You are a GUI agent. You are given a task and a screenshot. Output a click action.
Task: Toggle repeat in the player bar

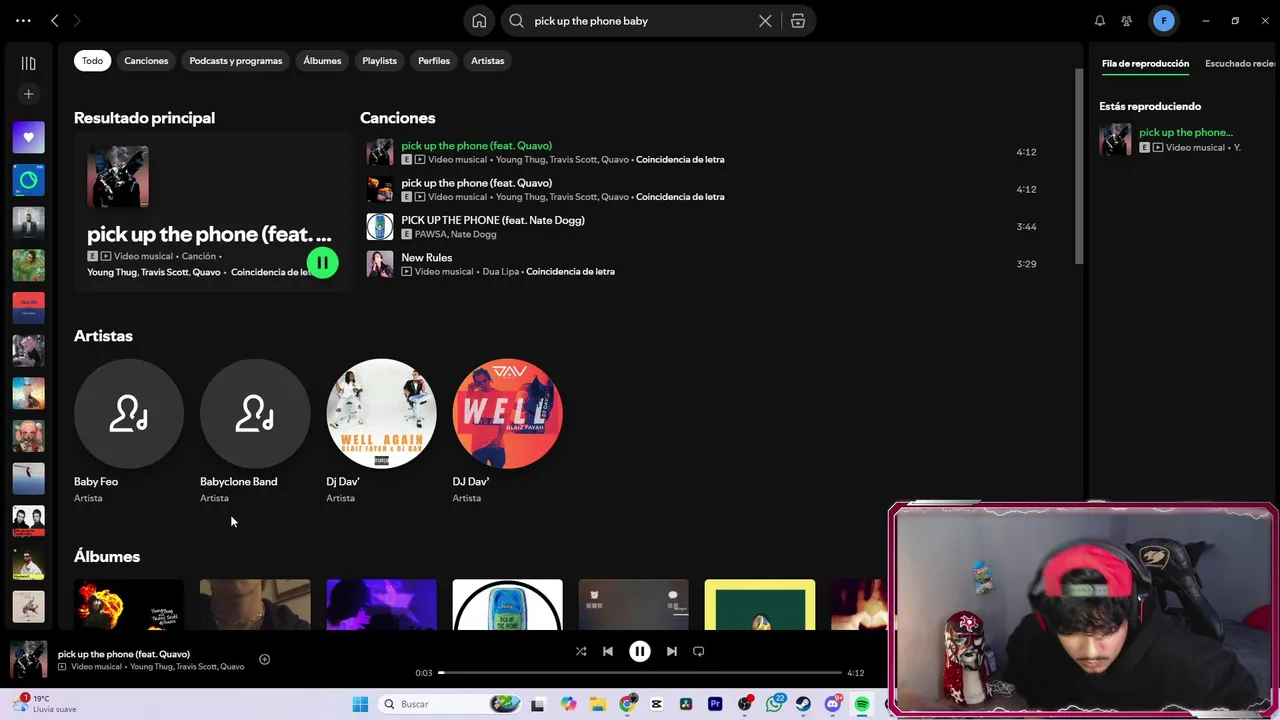click(699, 651)
